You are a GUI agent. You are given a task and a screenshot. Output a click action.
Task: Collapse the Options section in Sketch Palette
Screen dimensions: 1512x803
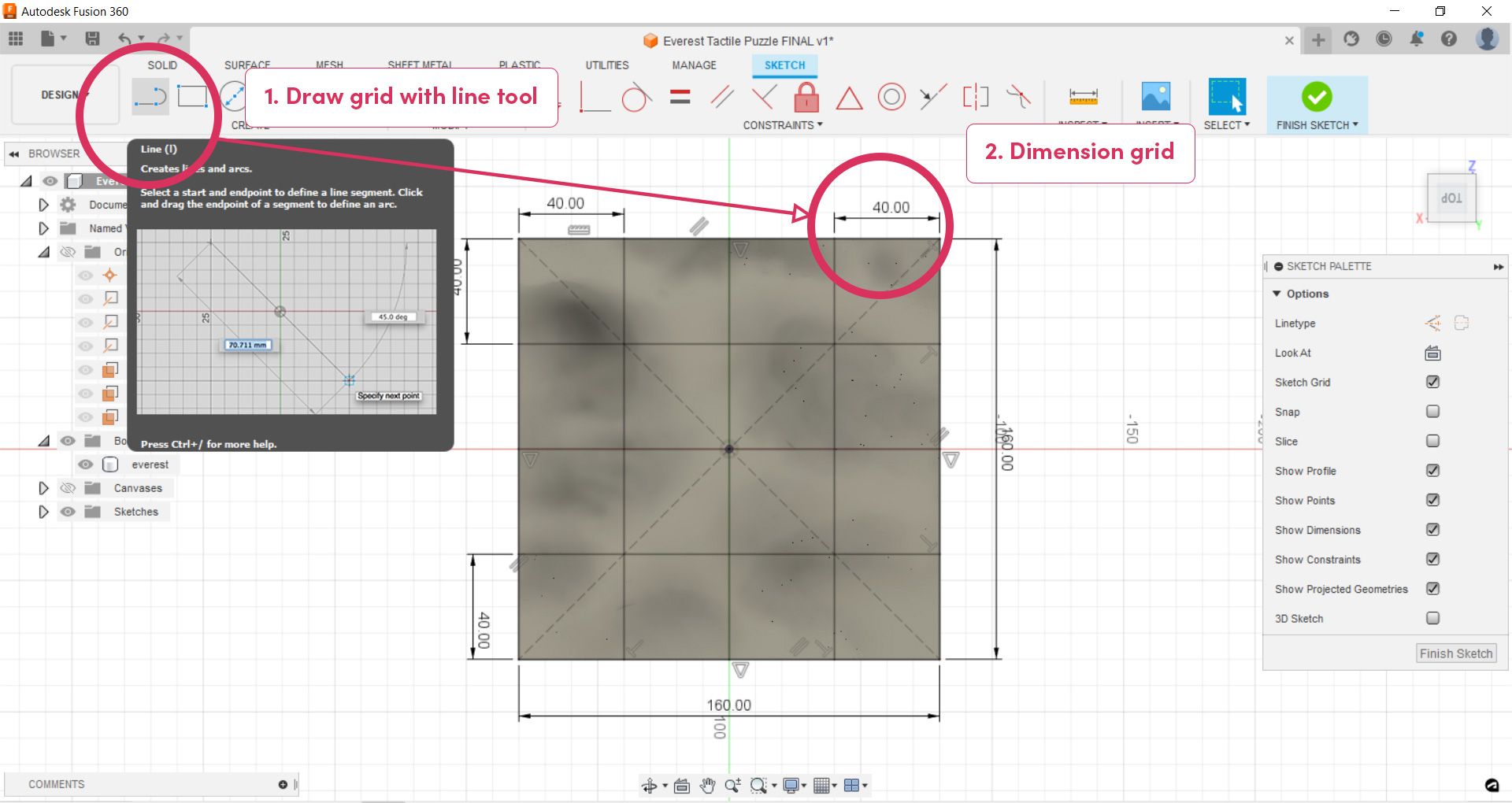[1277, 294]
